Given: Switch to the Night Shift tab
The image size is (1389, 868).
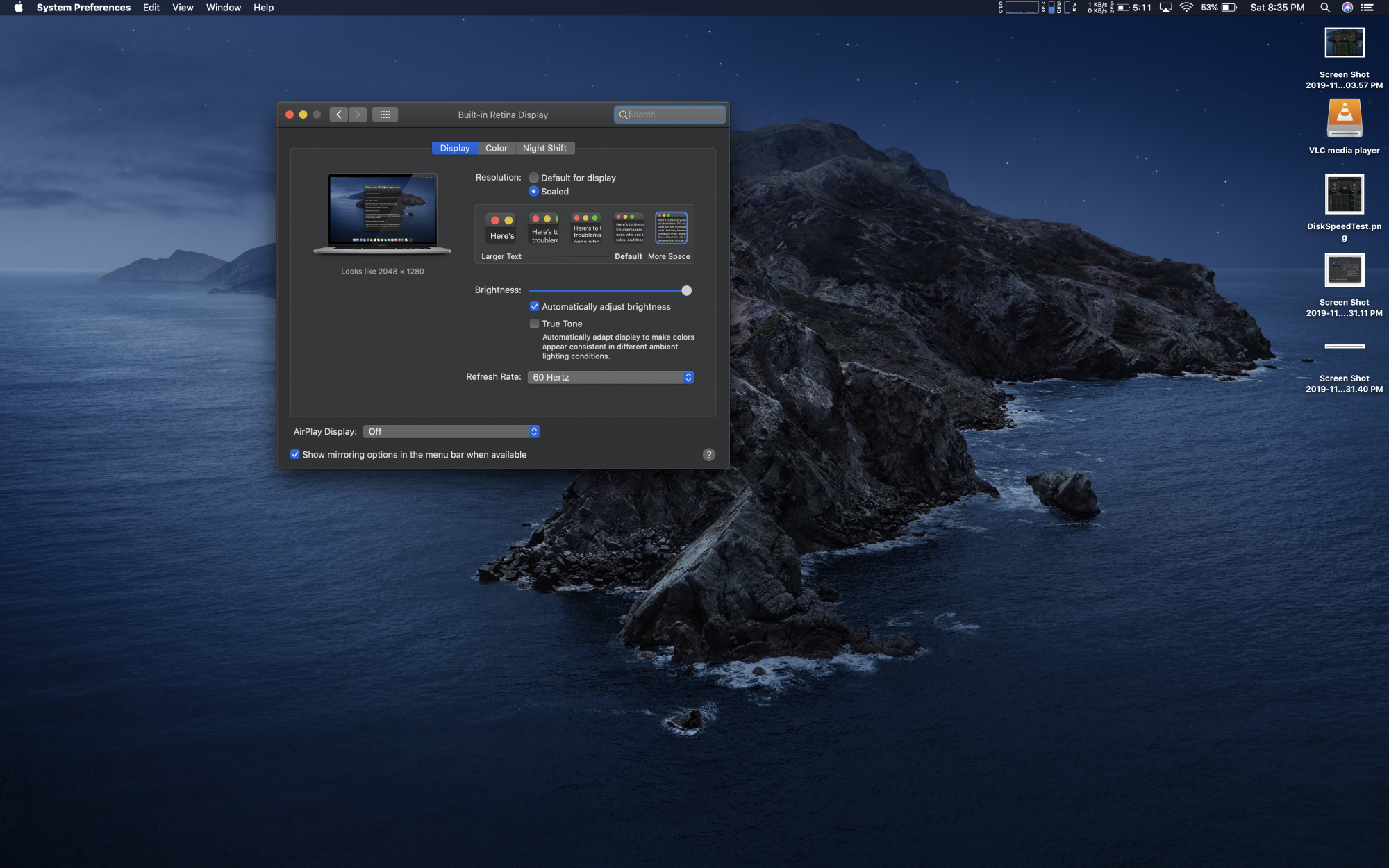Looking at the screenshot, I should [544, 148].
